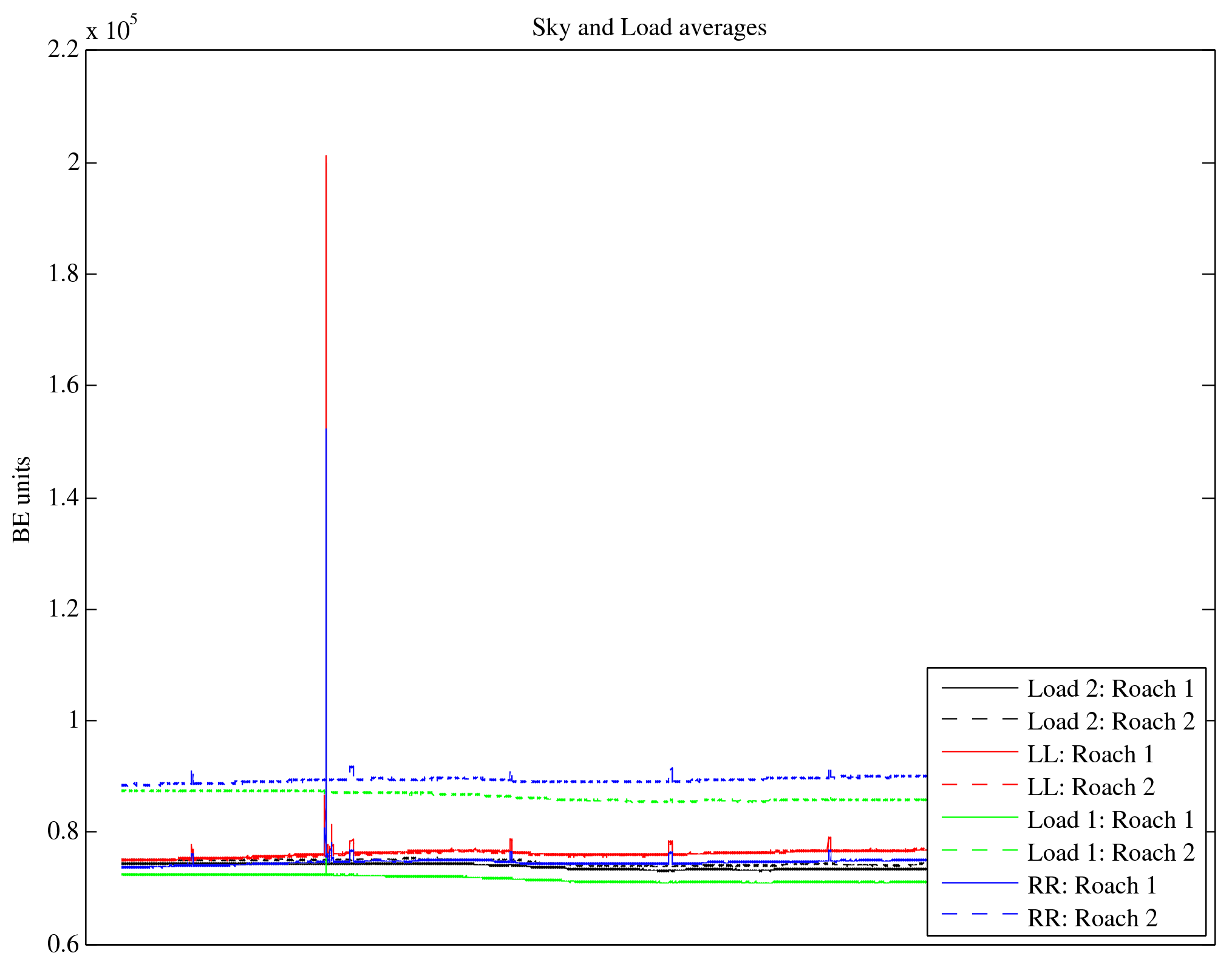1232x967 pixels.
Task: Click the y-axis tick label '2'
Action: [73, 163]
